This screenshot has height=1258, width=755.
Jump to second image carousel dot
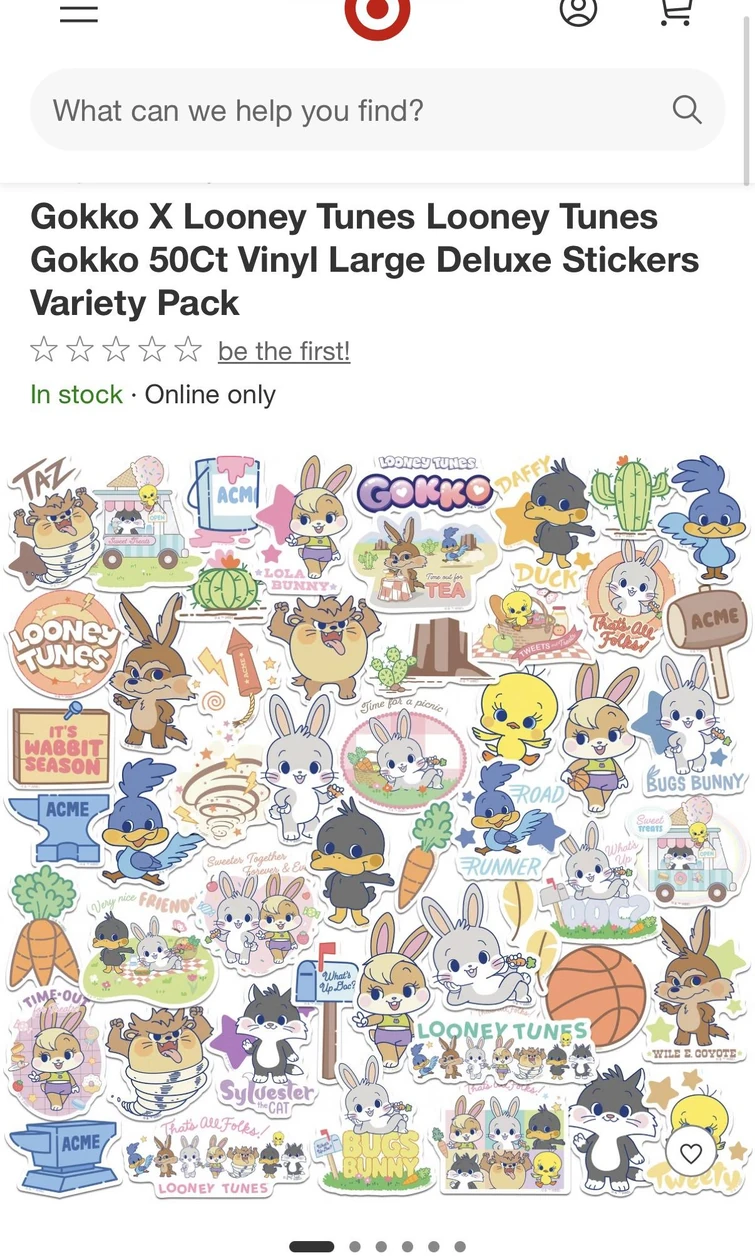(x=355, y=1246)
